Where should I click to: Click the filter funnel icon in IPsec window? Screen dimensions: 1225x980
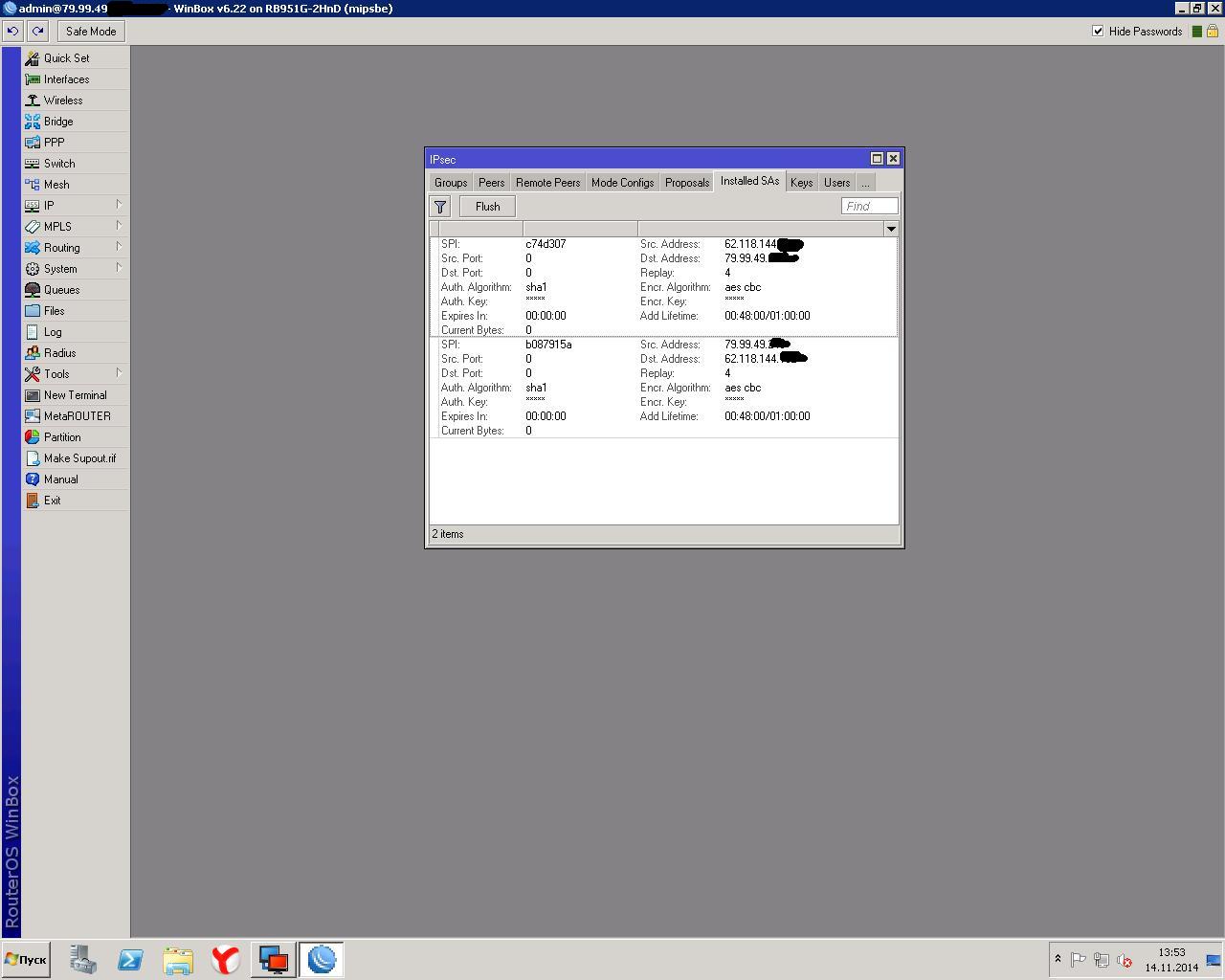440,207
